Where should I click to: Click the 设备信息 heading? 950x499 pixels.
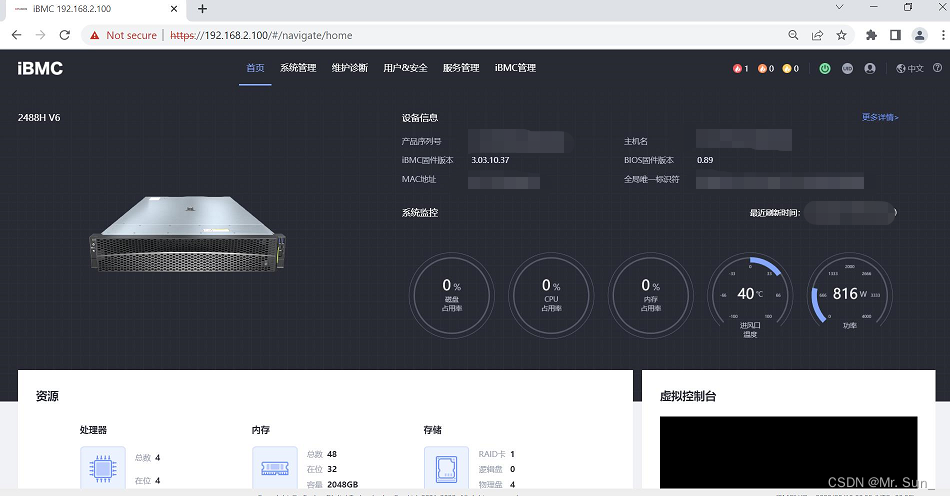[x=420, y=117]
